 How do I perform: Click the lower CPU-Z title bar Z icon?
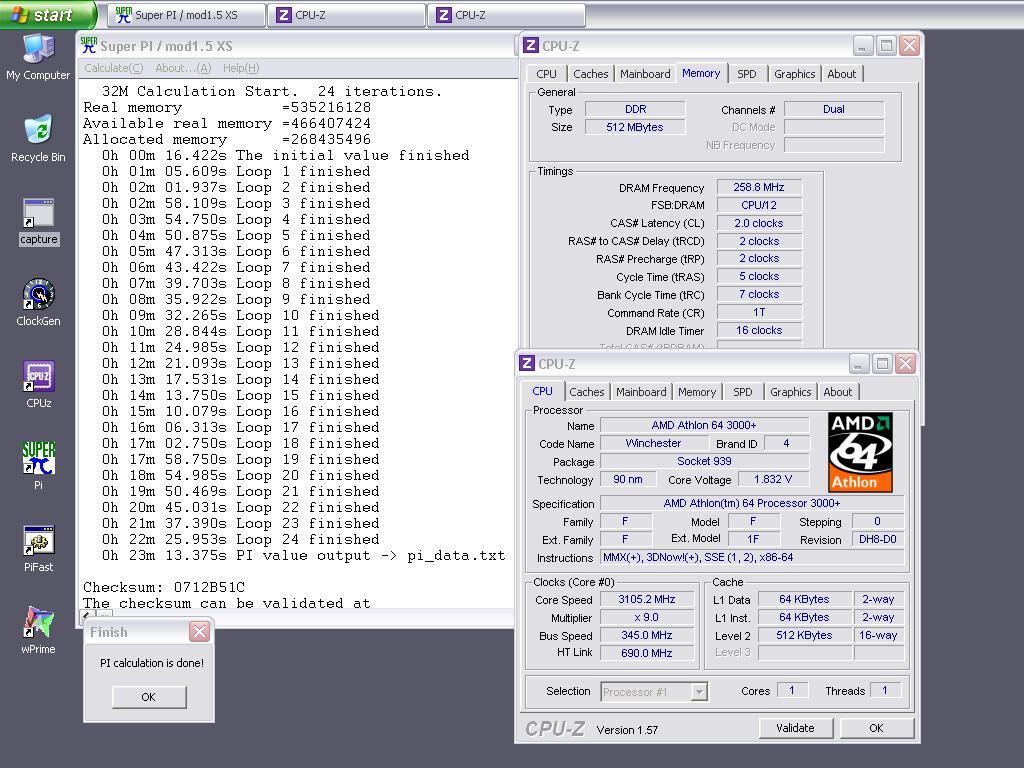(527, 363)
